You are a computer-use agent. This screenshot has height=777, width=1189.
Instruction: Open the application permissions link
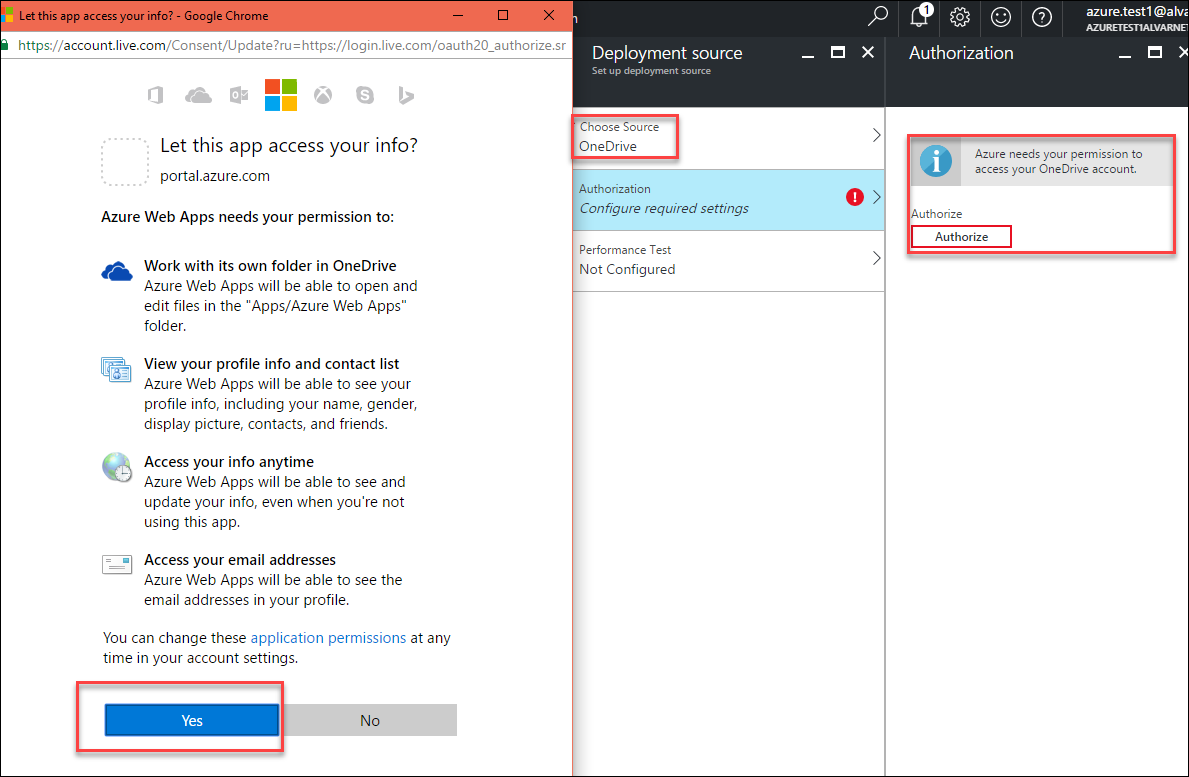coord(328,638)
